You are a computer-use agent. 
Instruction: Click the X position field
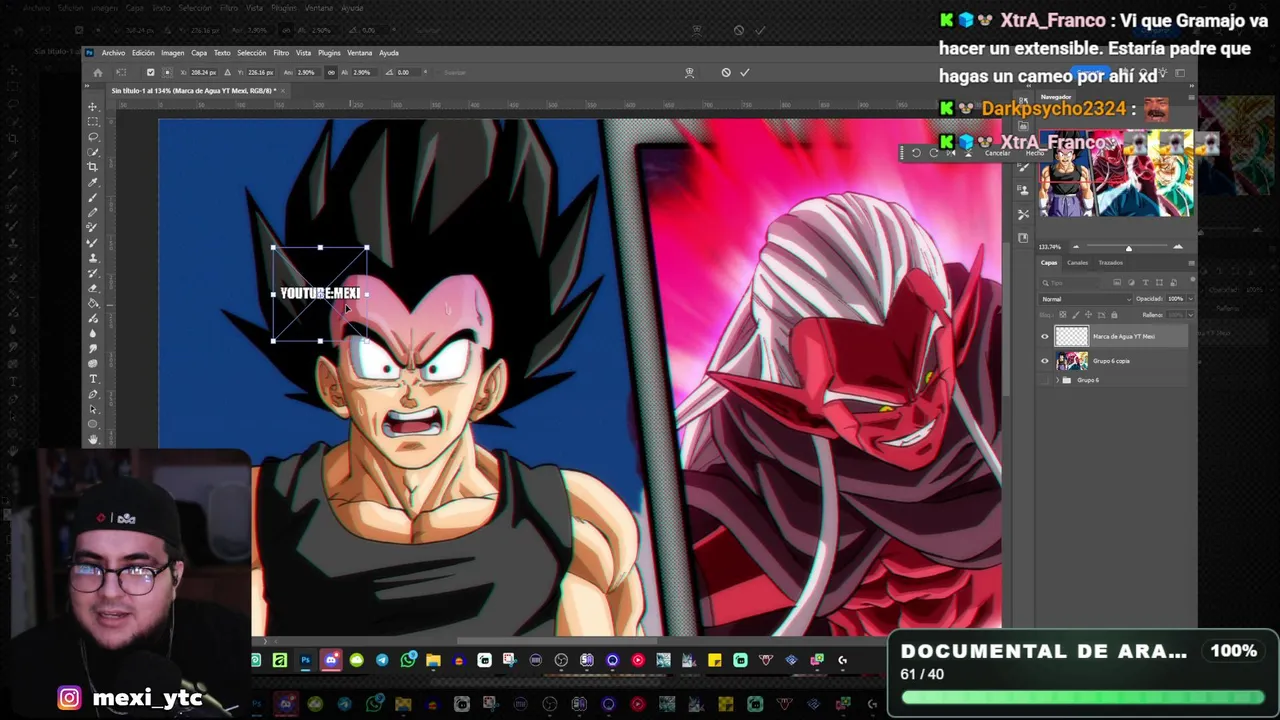pyautogui.click(x=203, y=72)
